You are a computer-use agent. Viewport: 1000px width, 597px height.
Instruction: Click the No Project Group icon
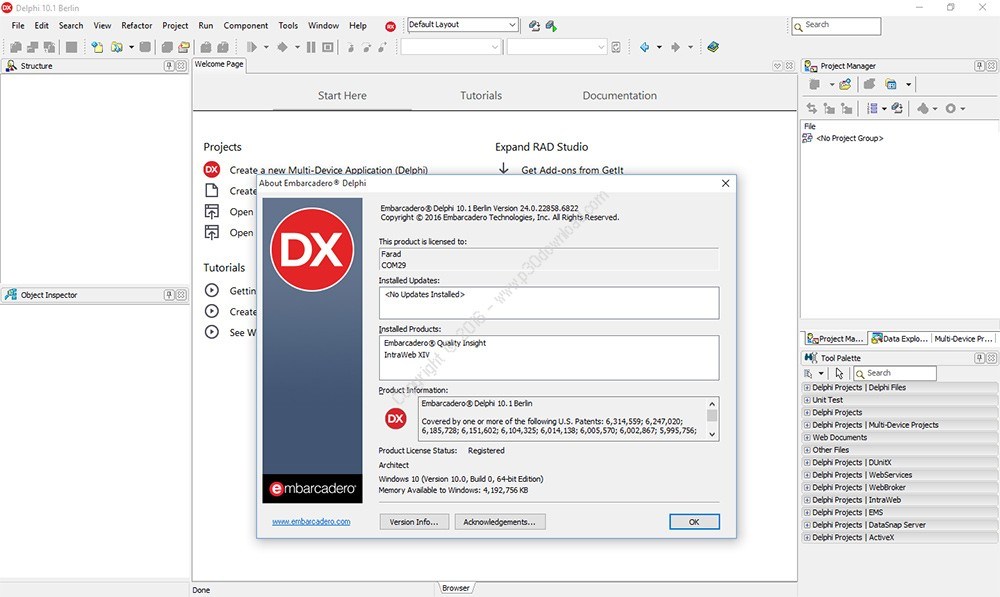point(807,138)
